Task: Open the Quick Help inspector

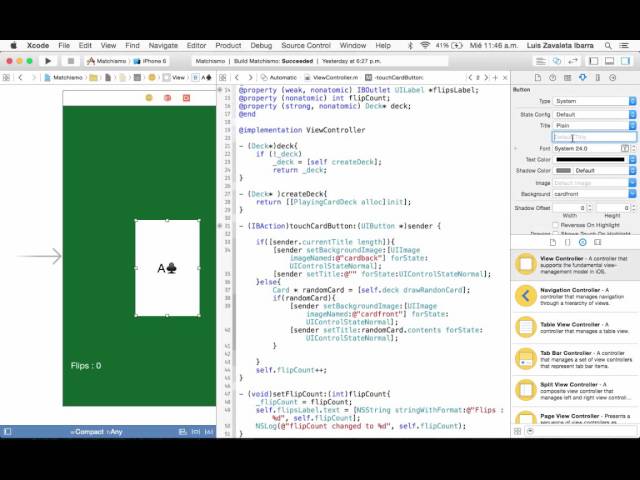Action: point(553,78)
